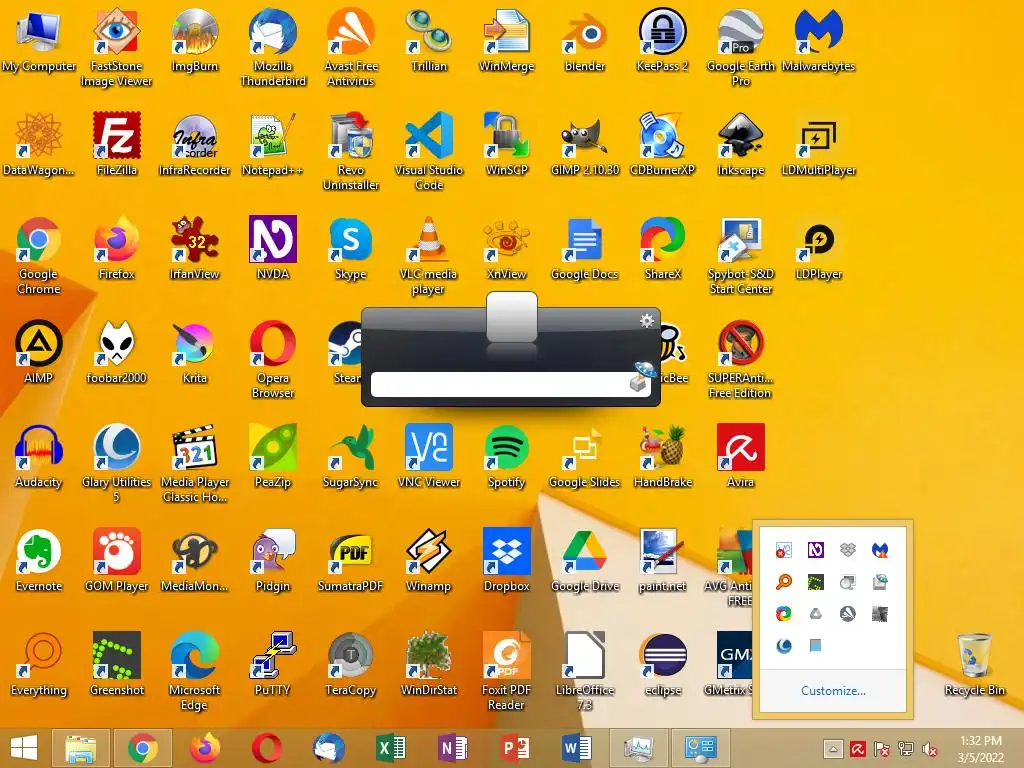This screenshot has height=768, width=1024.
Task: Select the Google Docs desktop icon
Action: 584,248
